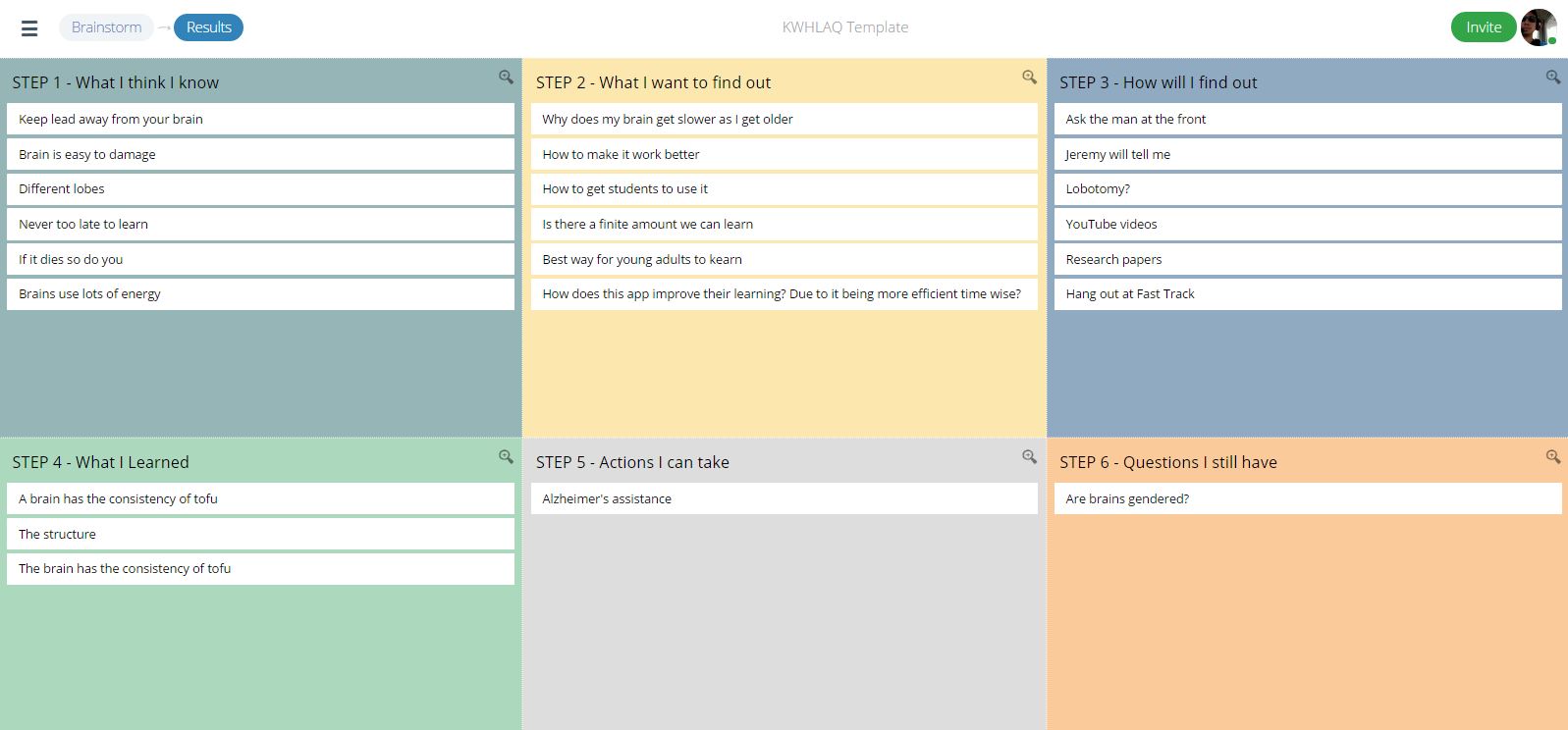Click 'Is there a finite amount we can learn'
Viewport: 1568px width, 730px height.
click(784, 224)
